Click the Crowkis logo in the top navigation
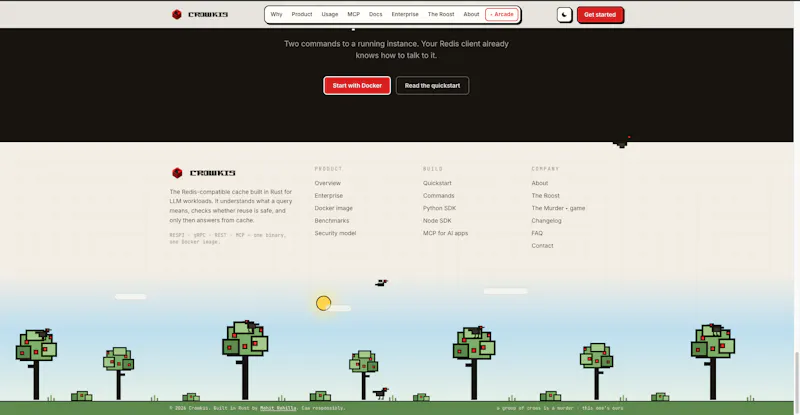Screen dimensions: 800x415 pyautogui.click(x=200, y=14)
